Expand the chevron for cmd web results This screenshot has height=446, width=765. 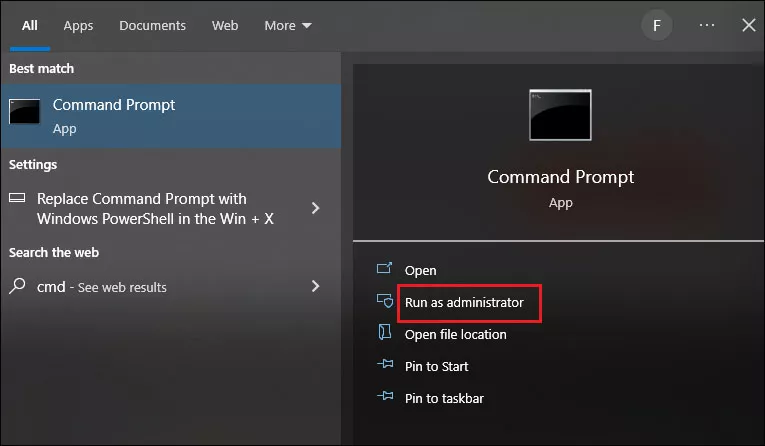[x=316, y=286]
